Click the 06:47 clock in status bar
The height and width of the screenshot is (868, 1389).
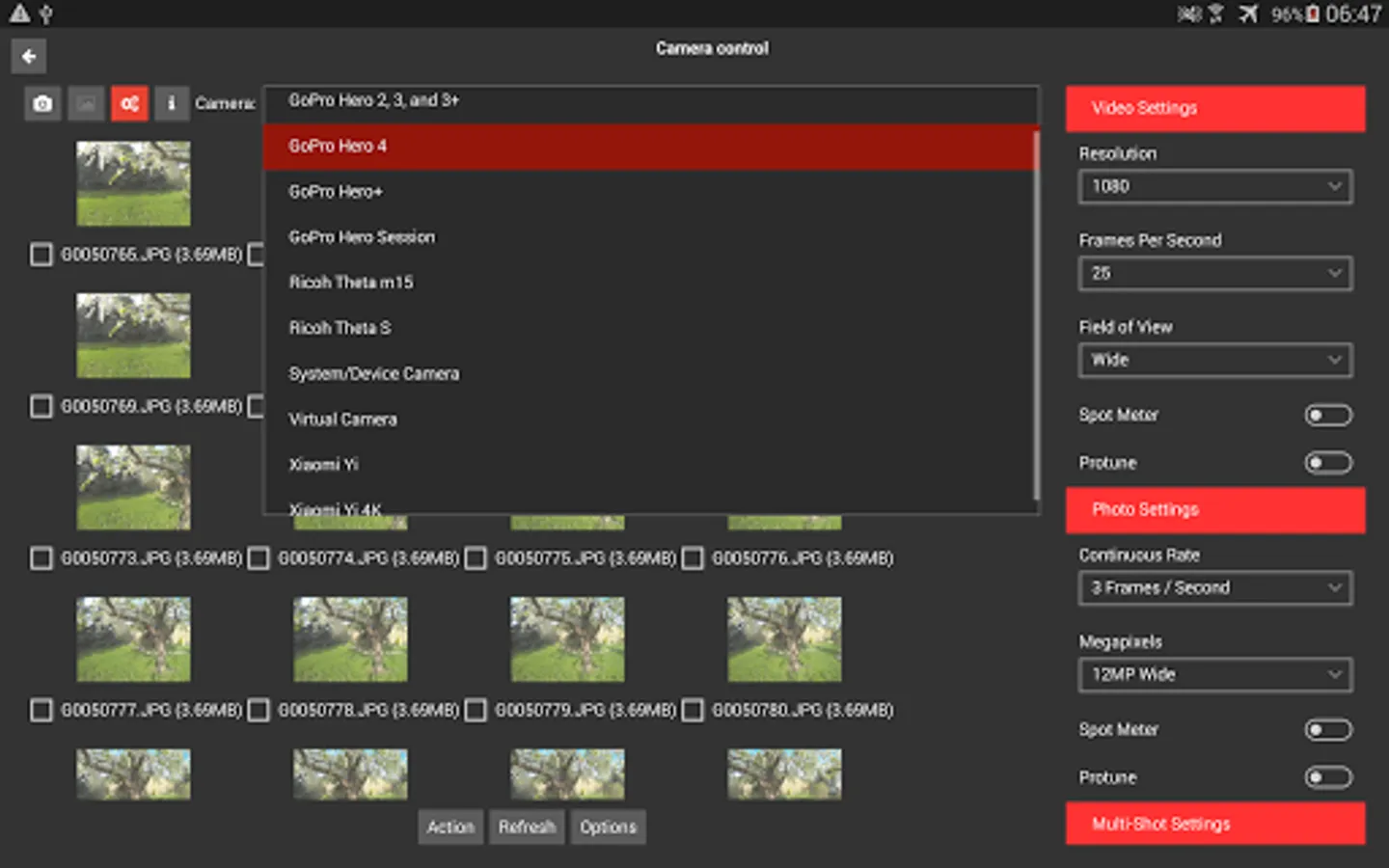[1353, 14]
